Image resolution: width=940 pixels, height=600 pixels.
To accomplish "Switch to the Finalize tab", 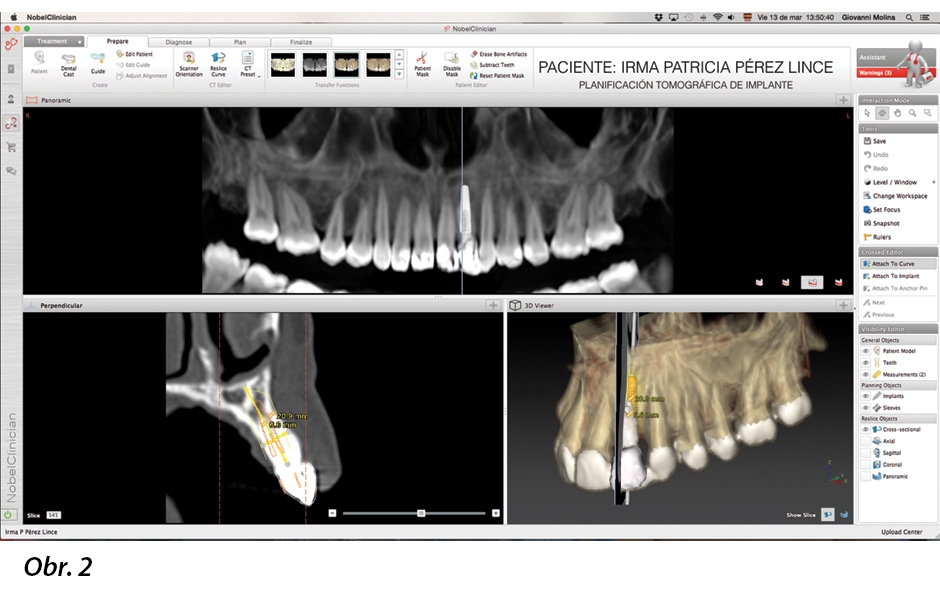I will point(301,42).
